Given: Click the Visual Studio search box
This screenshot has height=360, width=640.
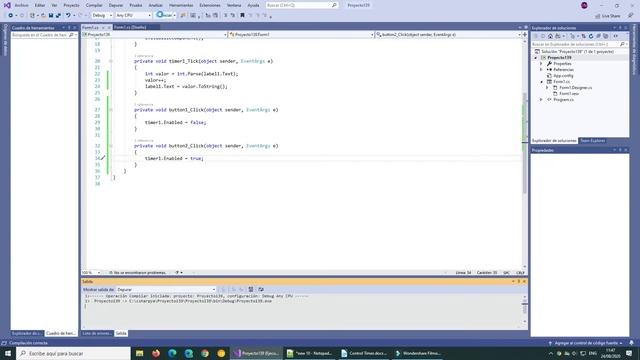Looking at the screenshot, I should [x=302, y=5].
